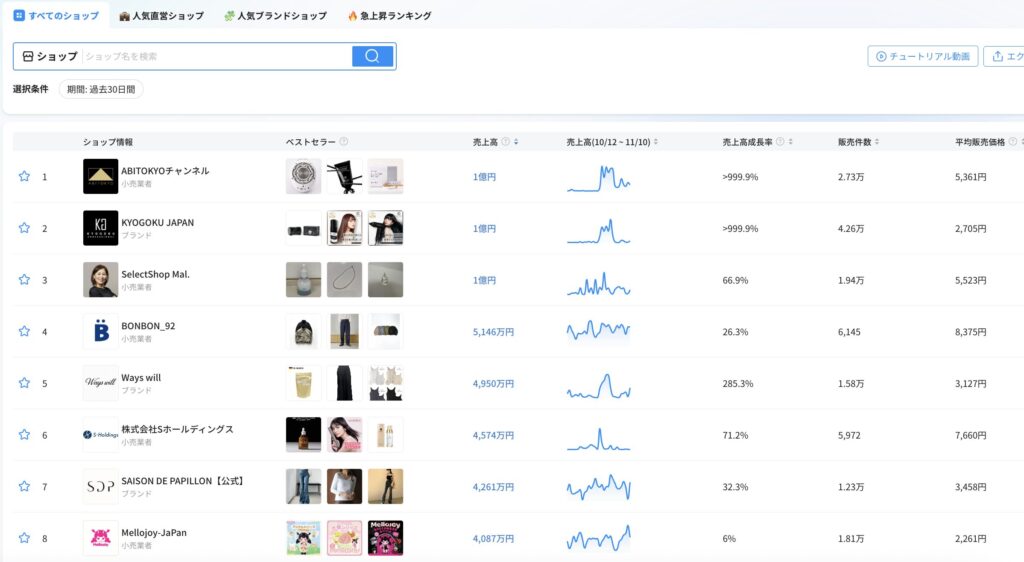Open the 株式会社Sホールディングス logo icon
Viewport: 1024px width, 562px height.
pos(100,435)
